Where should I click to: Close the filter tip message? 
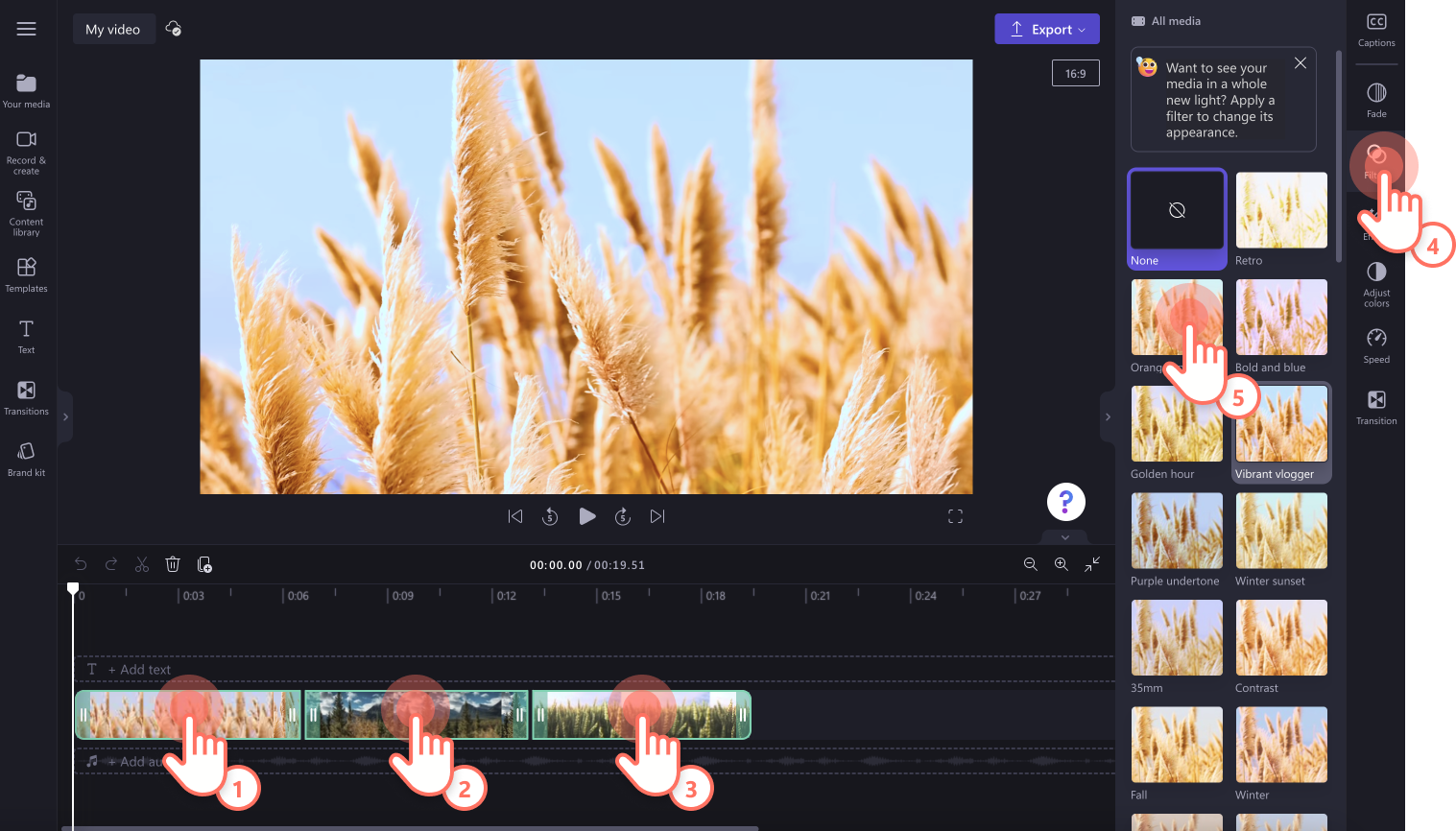pyautogui.click(x=1301, y=63)
